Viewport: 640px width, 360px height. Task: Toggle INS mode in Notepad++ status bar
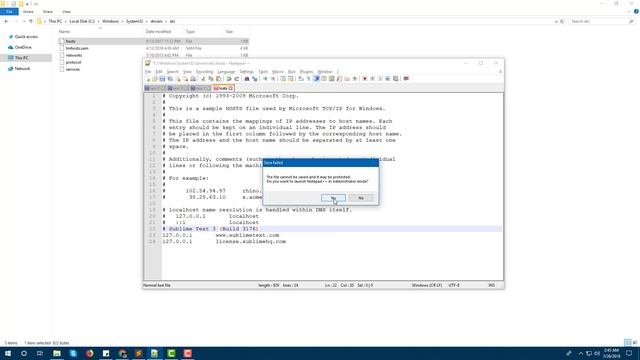(x=492, y=285)
